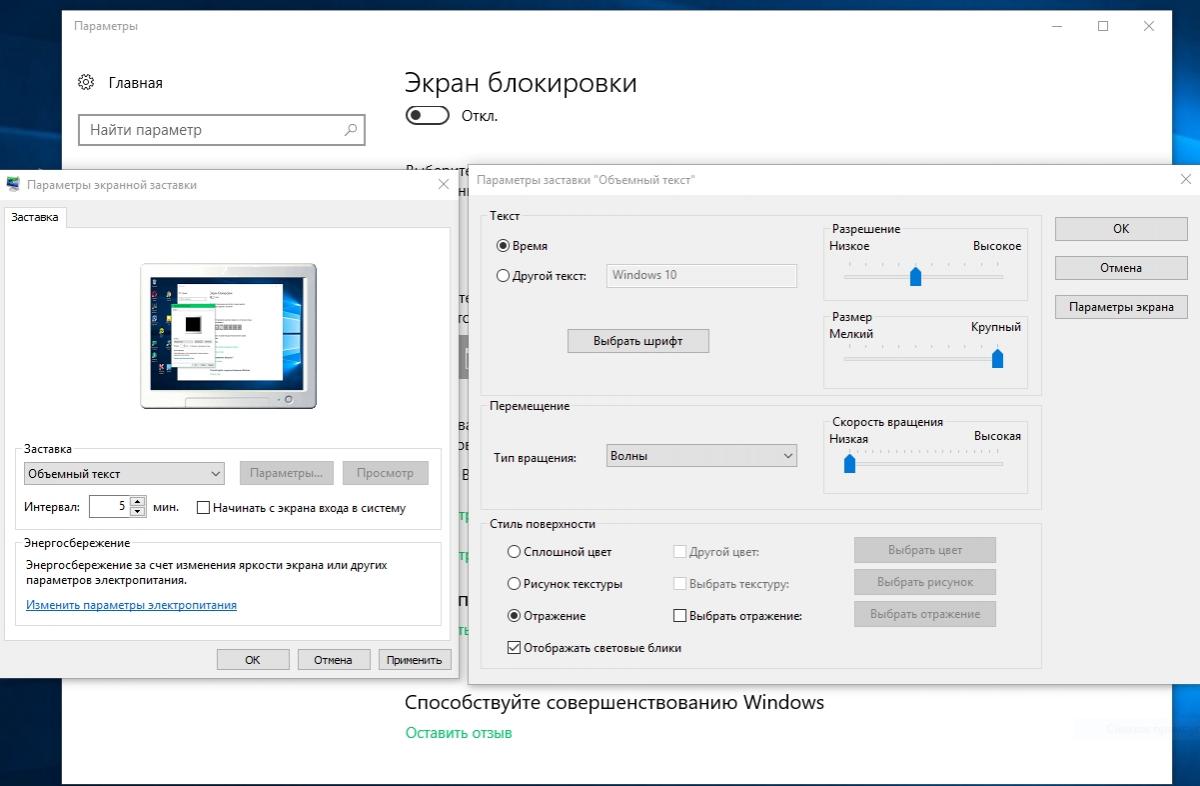
Task: Close the screensaver settings window
Action: coord(444,185)
